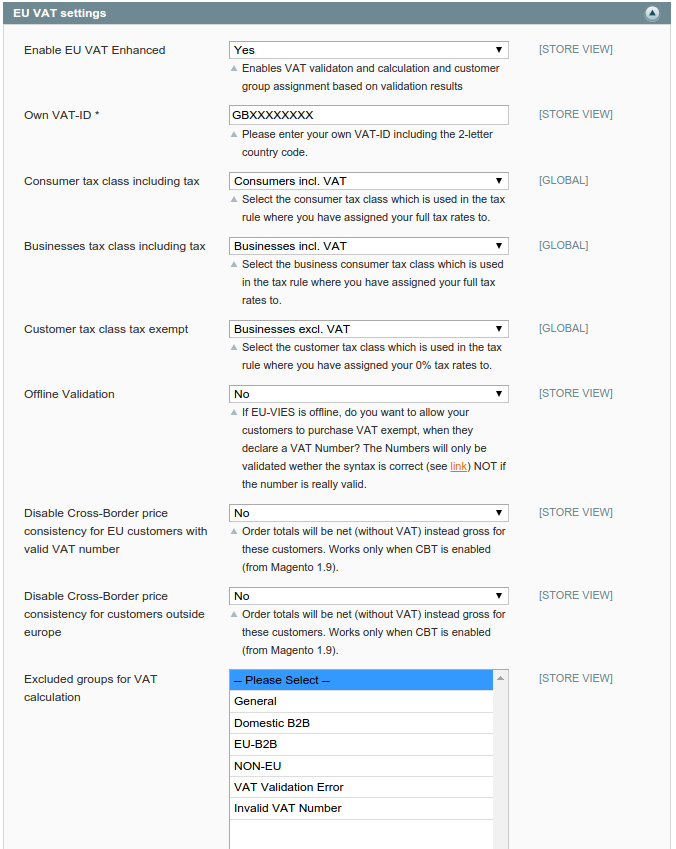Select Invalid VAT Number group
676x849 pixels.
click(x=360, y=808)
